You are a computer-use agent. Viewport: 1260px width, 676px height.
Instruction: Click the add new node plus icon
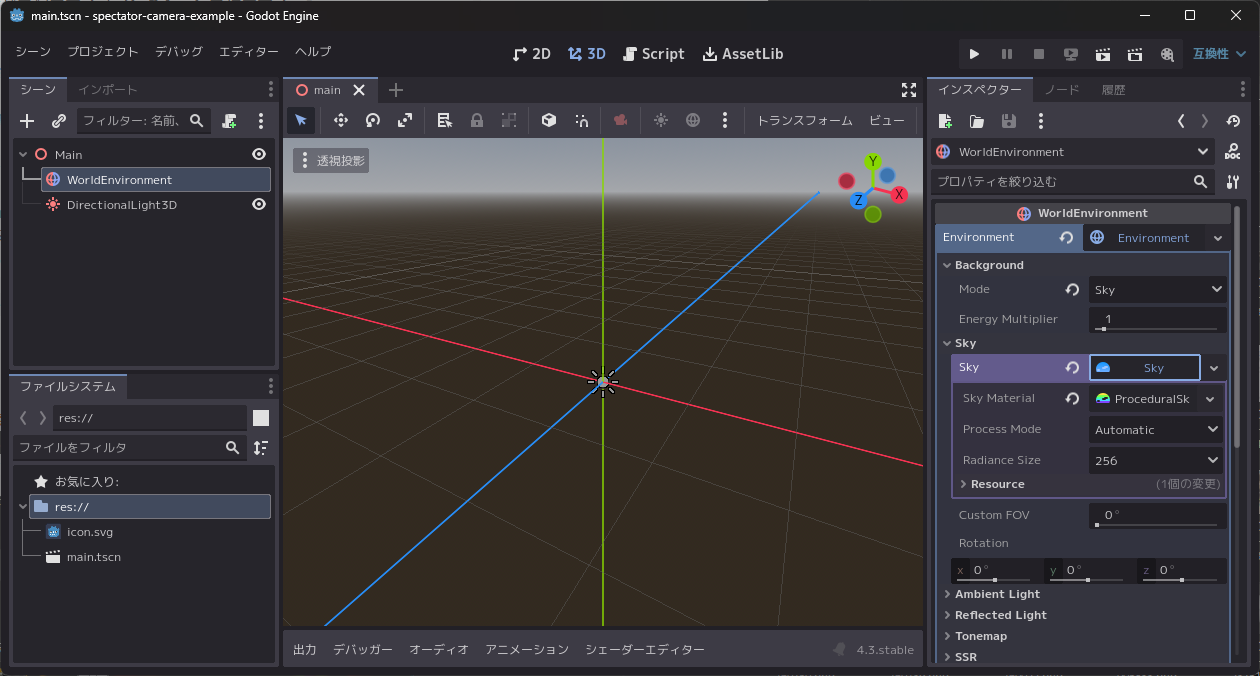pyautogui.click(x=27, y=121)
